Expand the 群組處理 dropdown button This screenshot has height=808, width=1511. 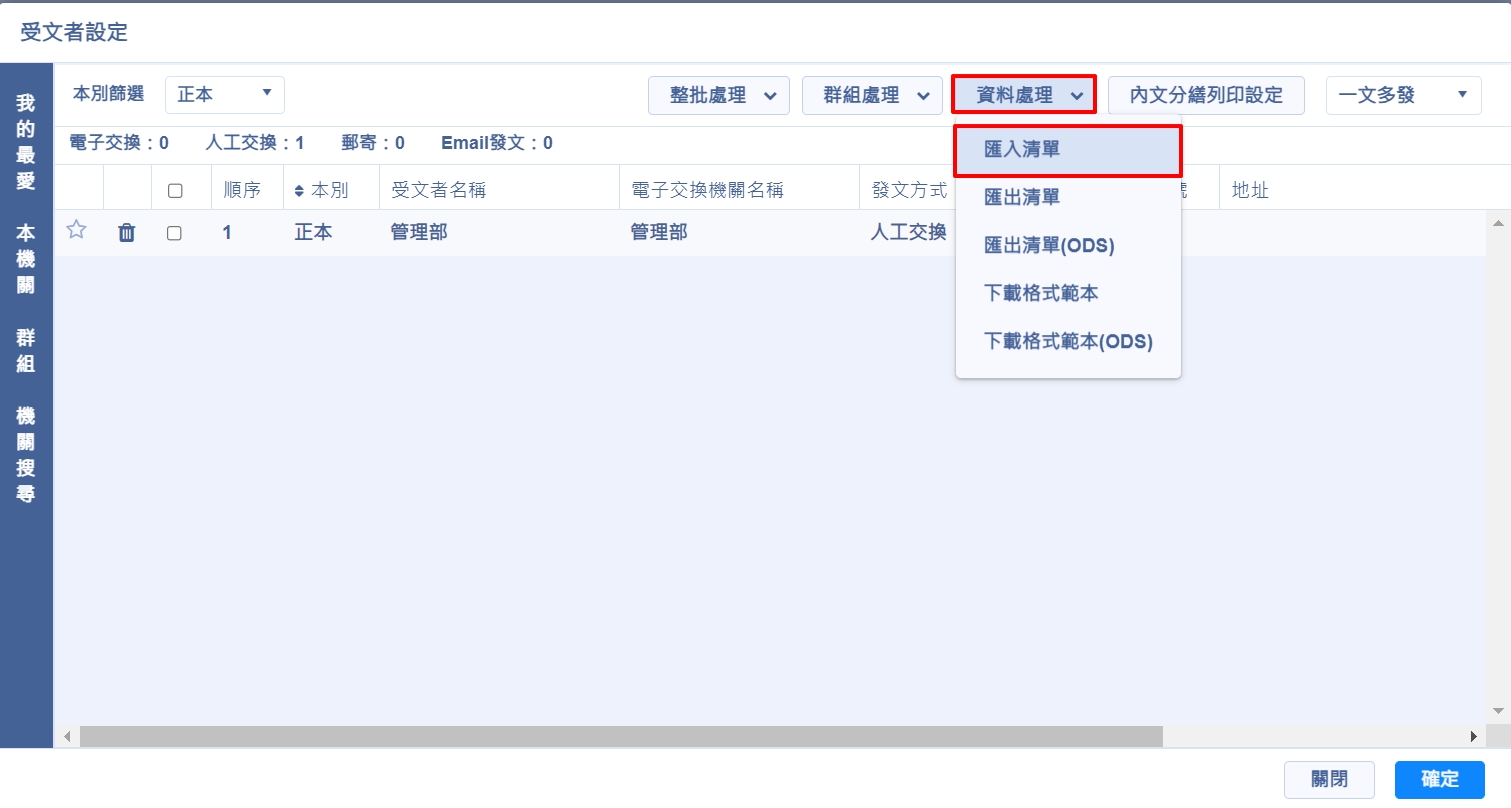(x=871, y=96)
